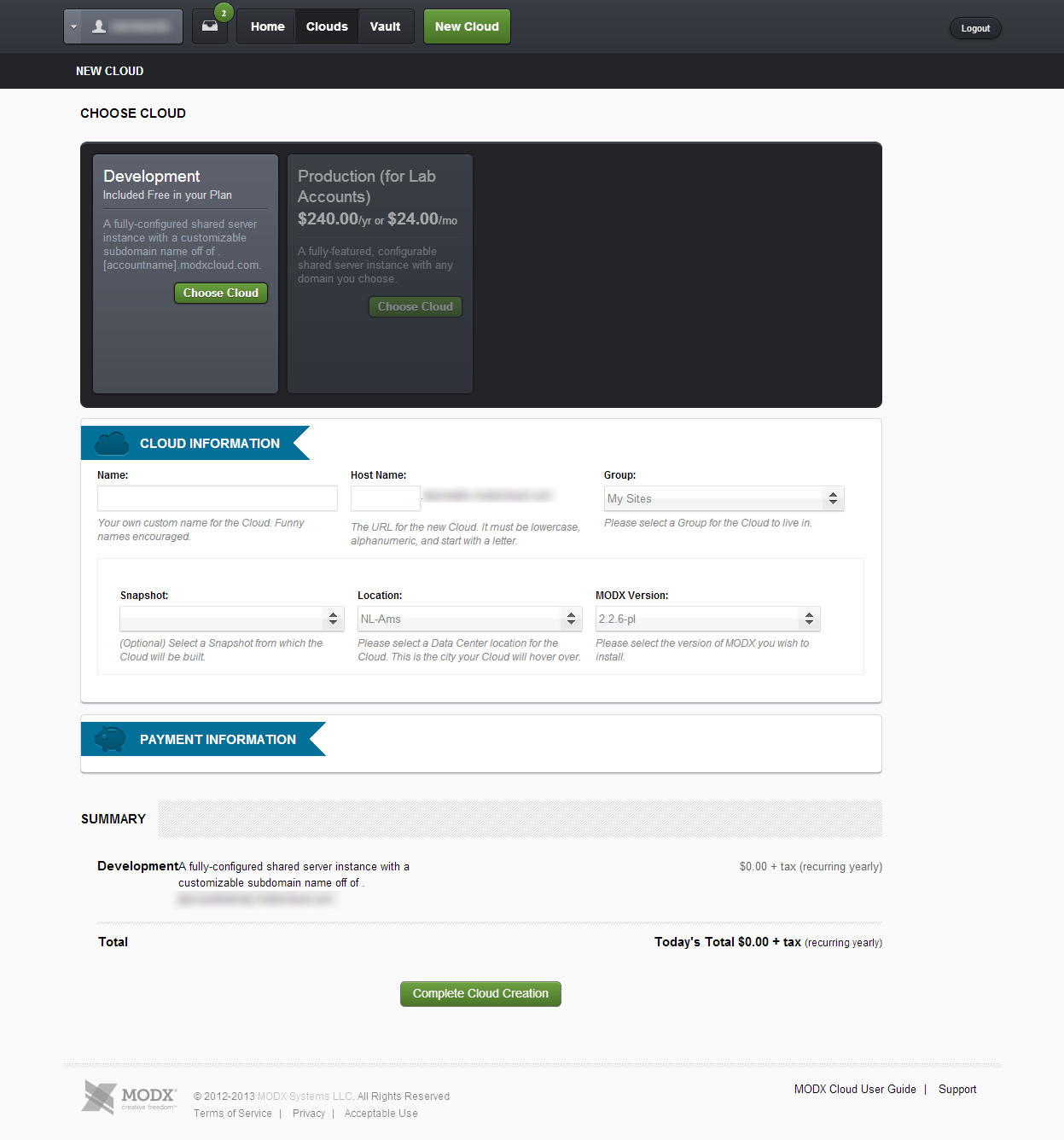Click the New Cloud button

(467, 26)
